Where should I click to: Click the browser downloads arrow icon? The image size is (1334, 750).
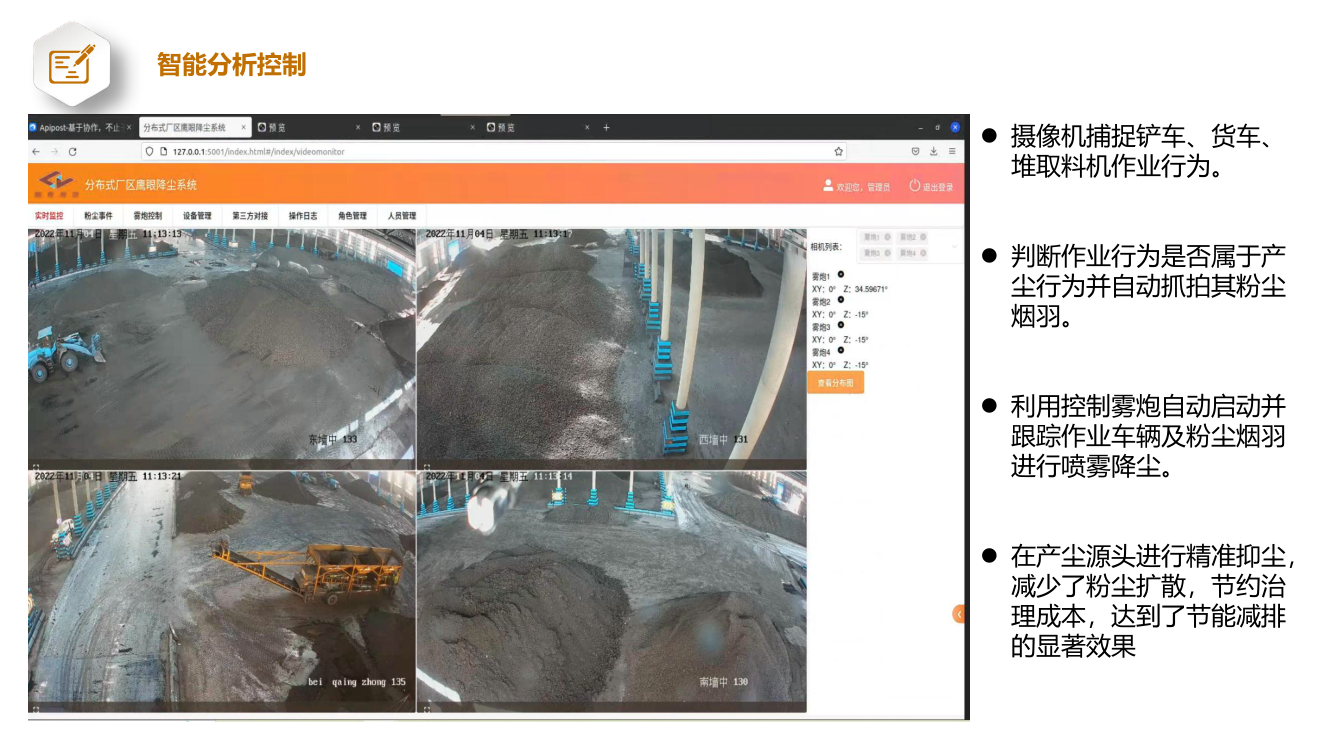933,152
